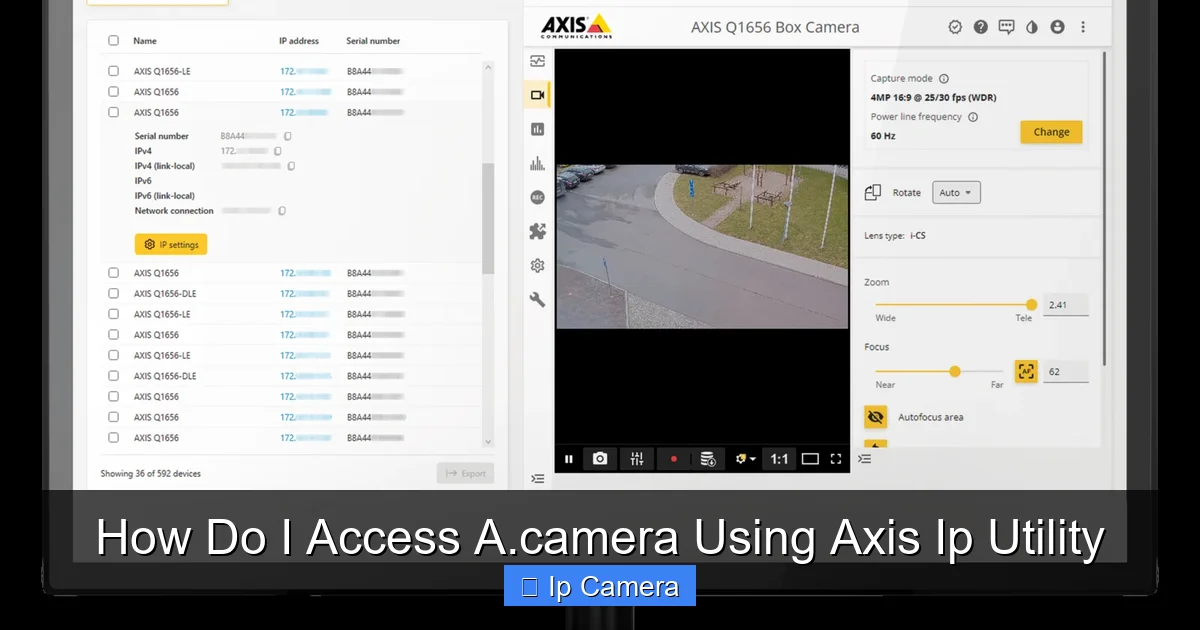Click the Focus slider handle
Viewport: 1200px width, 630px height.
955,371
